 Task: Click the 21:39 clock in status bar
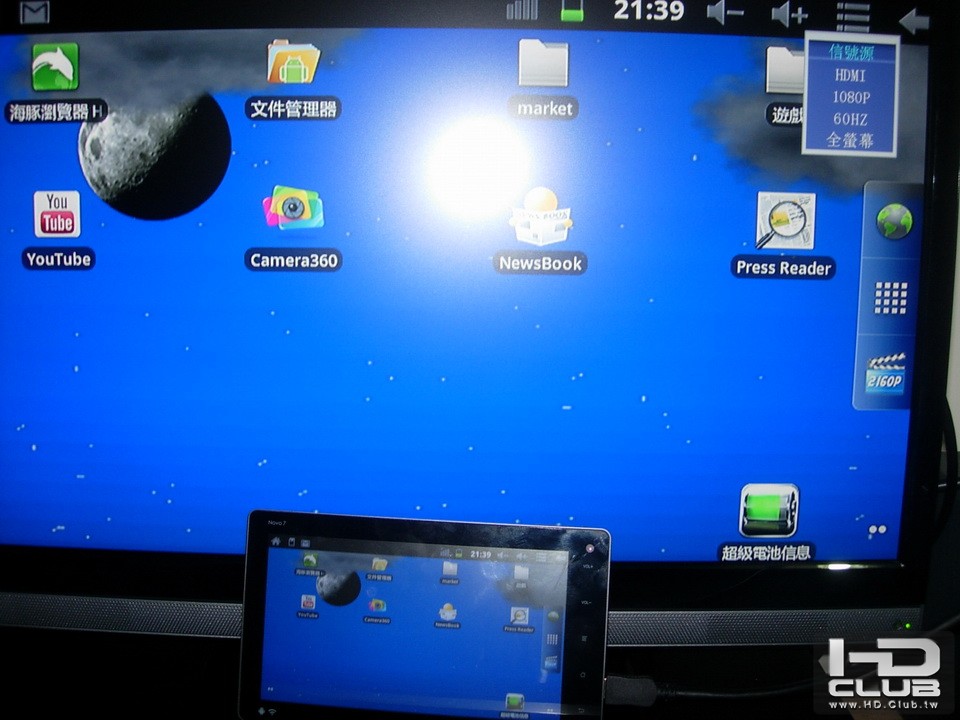648,10
